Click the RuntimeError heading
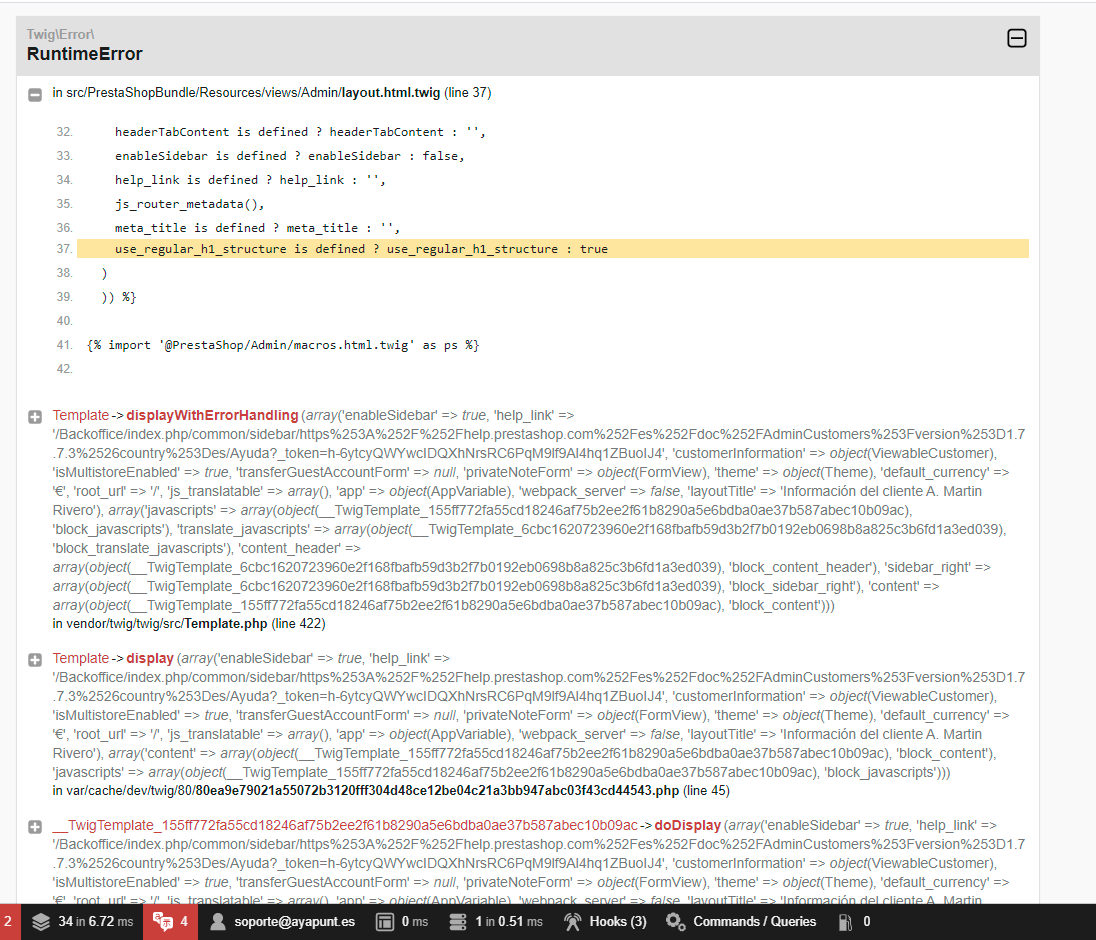Image resolution: width=1096 pixels, height=940 pixels. [85, 54]
